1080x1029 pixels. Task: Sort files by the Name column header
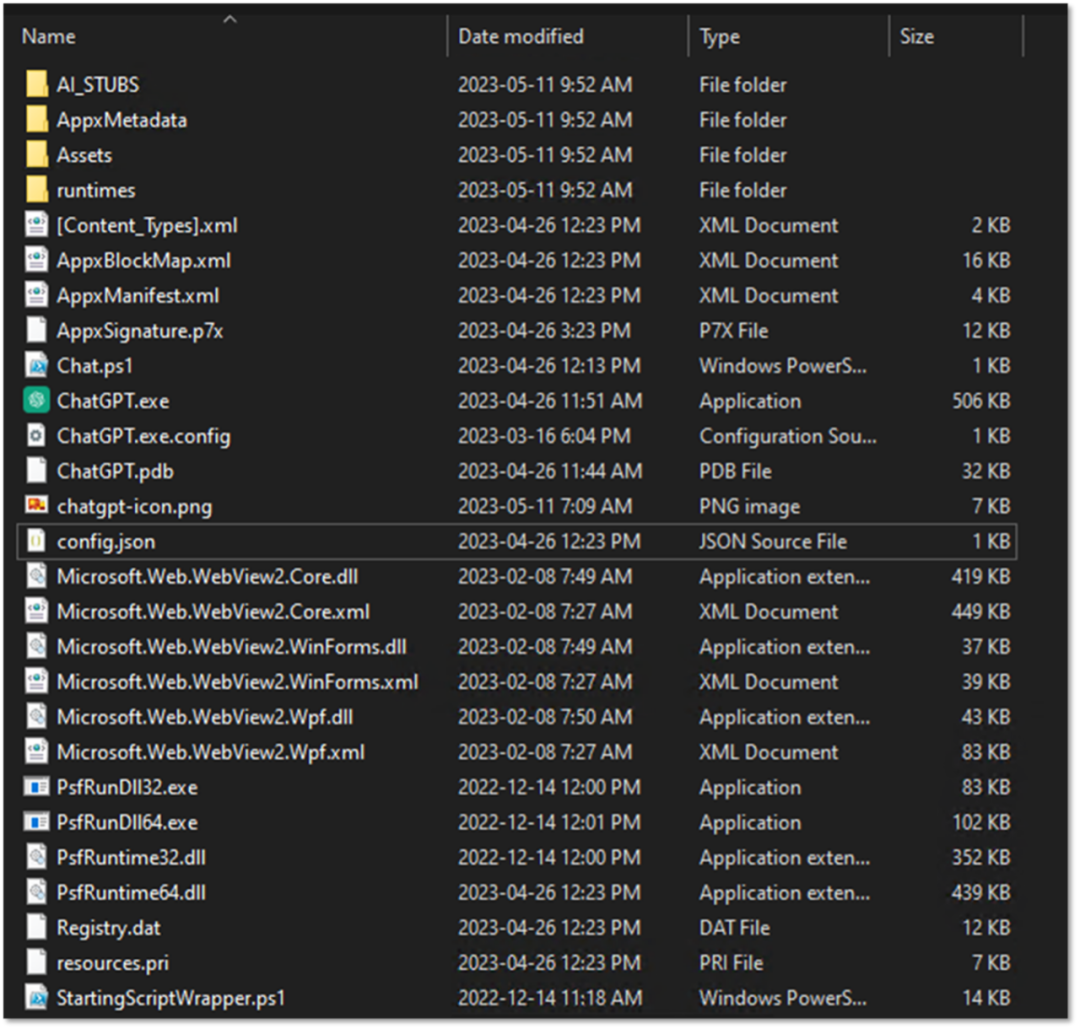[48, 36]
